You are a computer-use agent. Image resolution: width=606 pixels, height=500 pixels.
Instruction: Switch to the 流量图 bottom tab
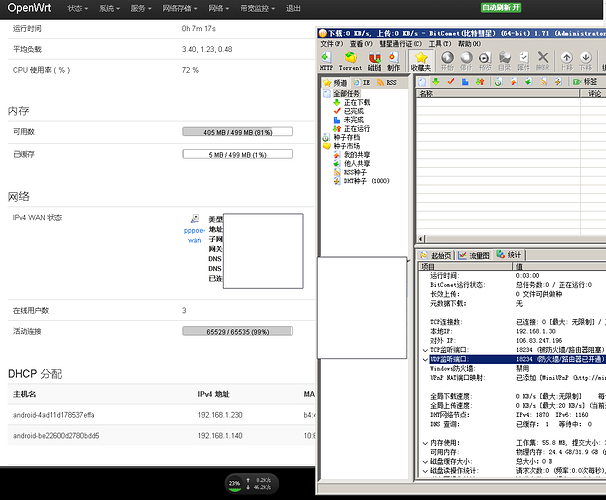coord(474,255)
